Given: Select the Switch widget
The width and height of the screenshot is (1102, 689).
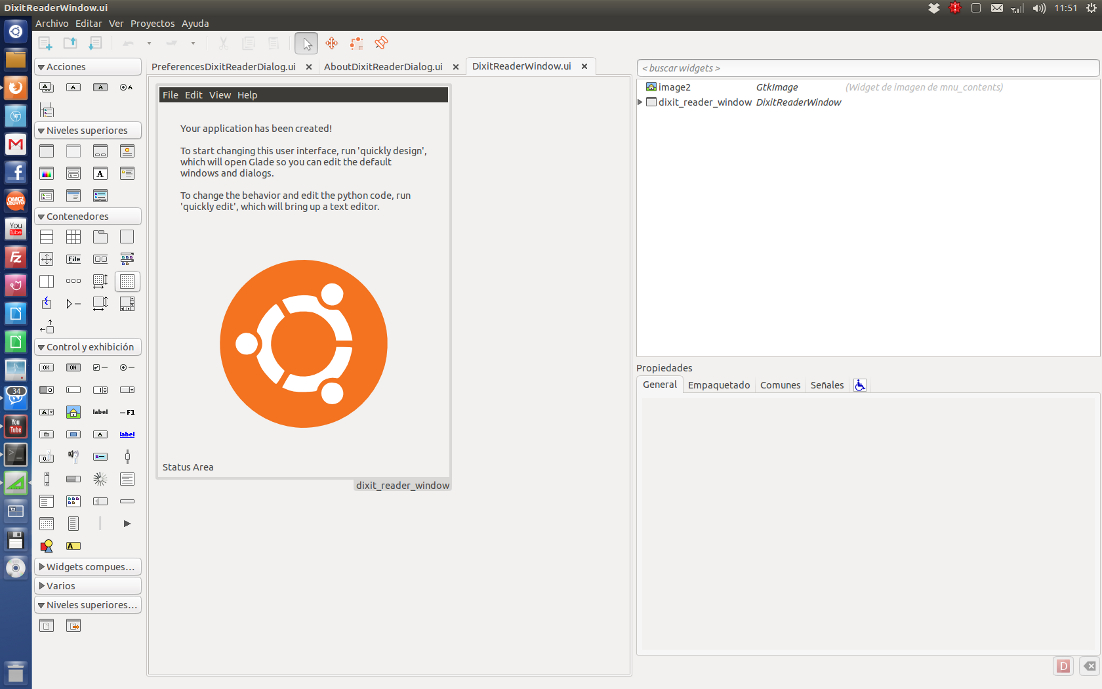Looking at the screenshot, I should click(x=46, y=390).
